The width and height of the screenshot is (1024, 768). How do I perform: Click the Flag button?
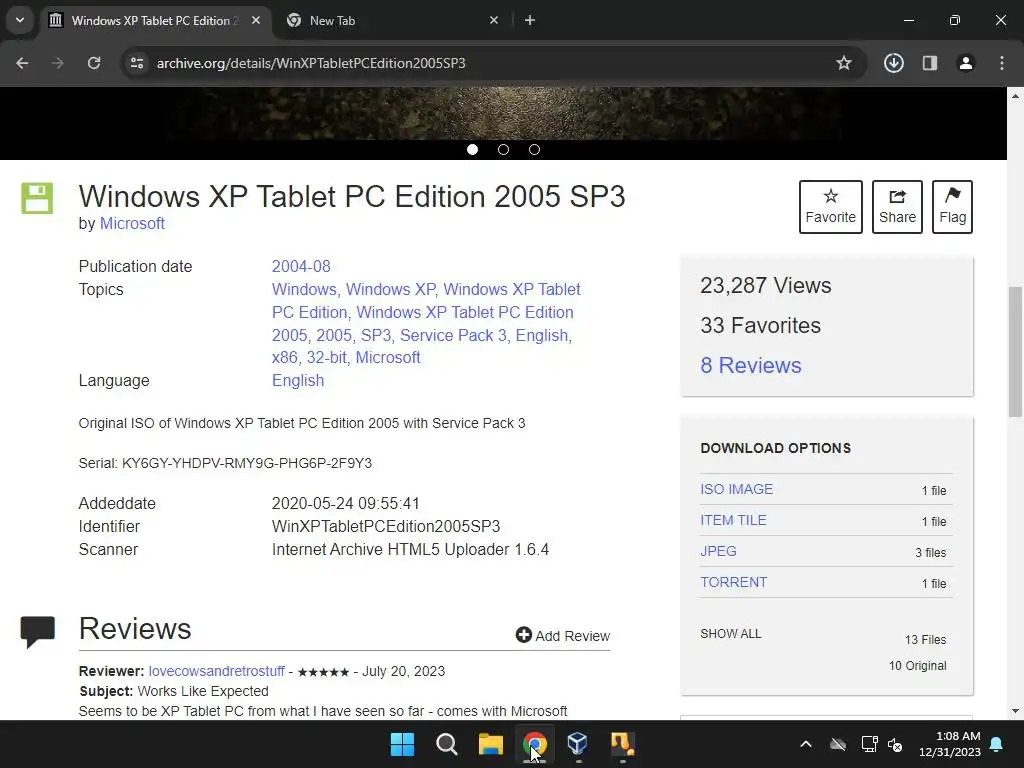(952, 207)
